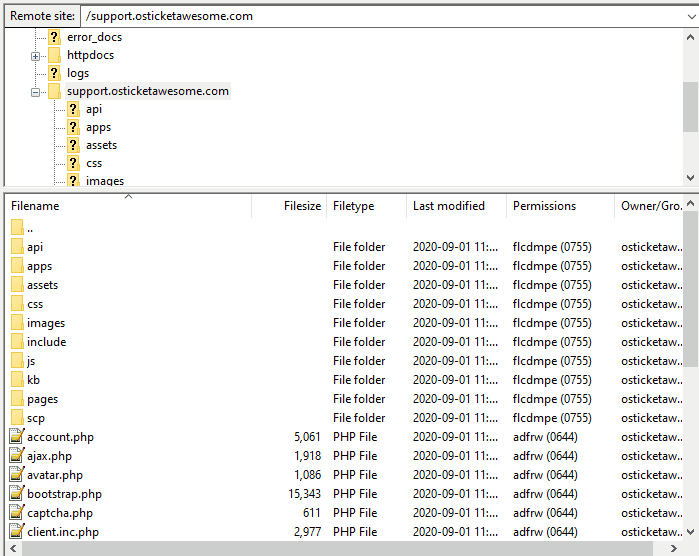Select the error_docs folder icon in tree

(x=54, y=37)
